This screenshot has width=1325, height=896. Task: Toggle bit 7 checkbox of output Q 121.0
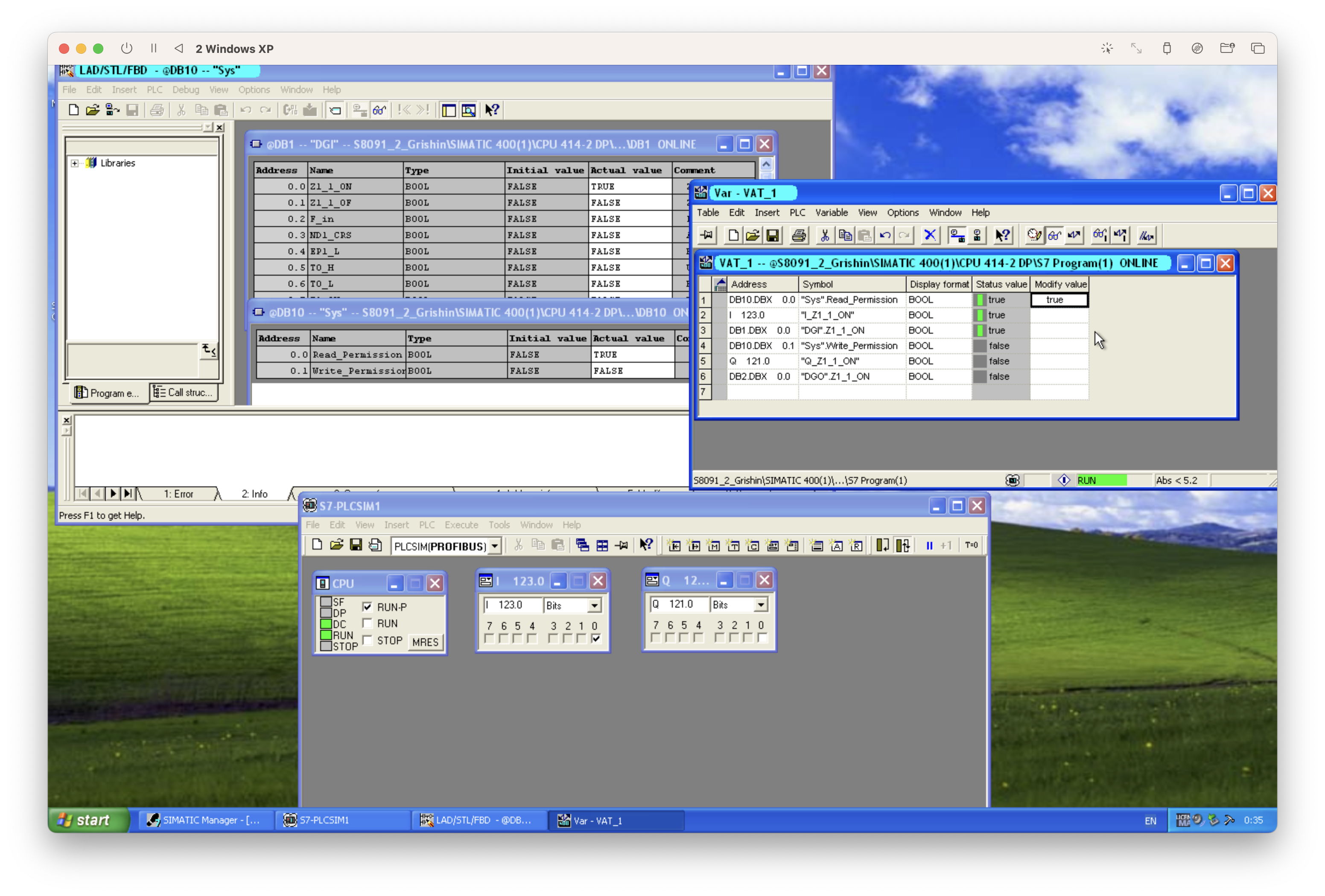pyautogui.click(x=656, y=638)
